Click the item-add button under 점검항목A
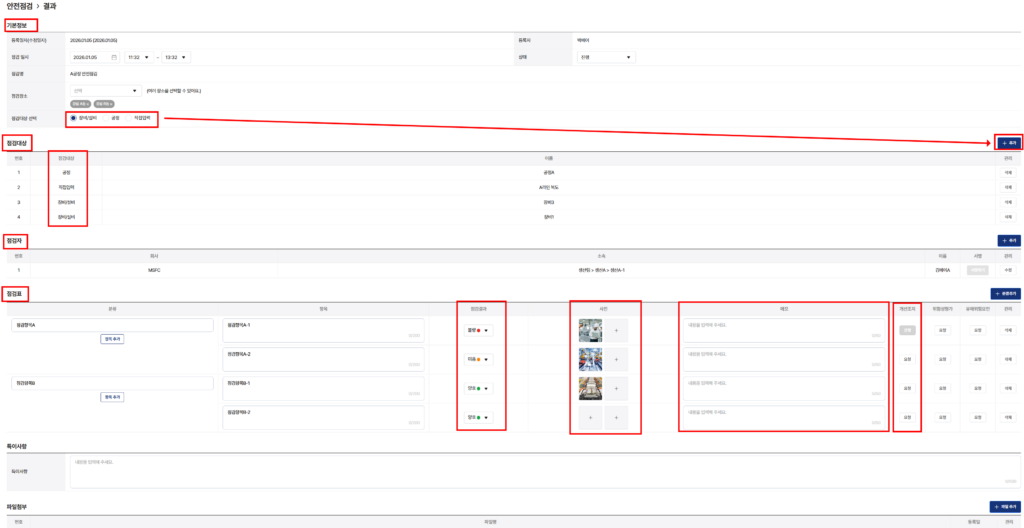 pyautogui.click(x=112, y=339)
